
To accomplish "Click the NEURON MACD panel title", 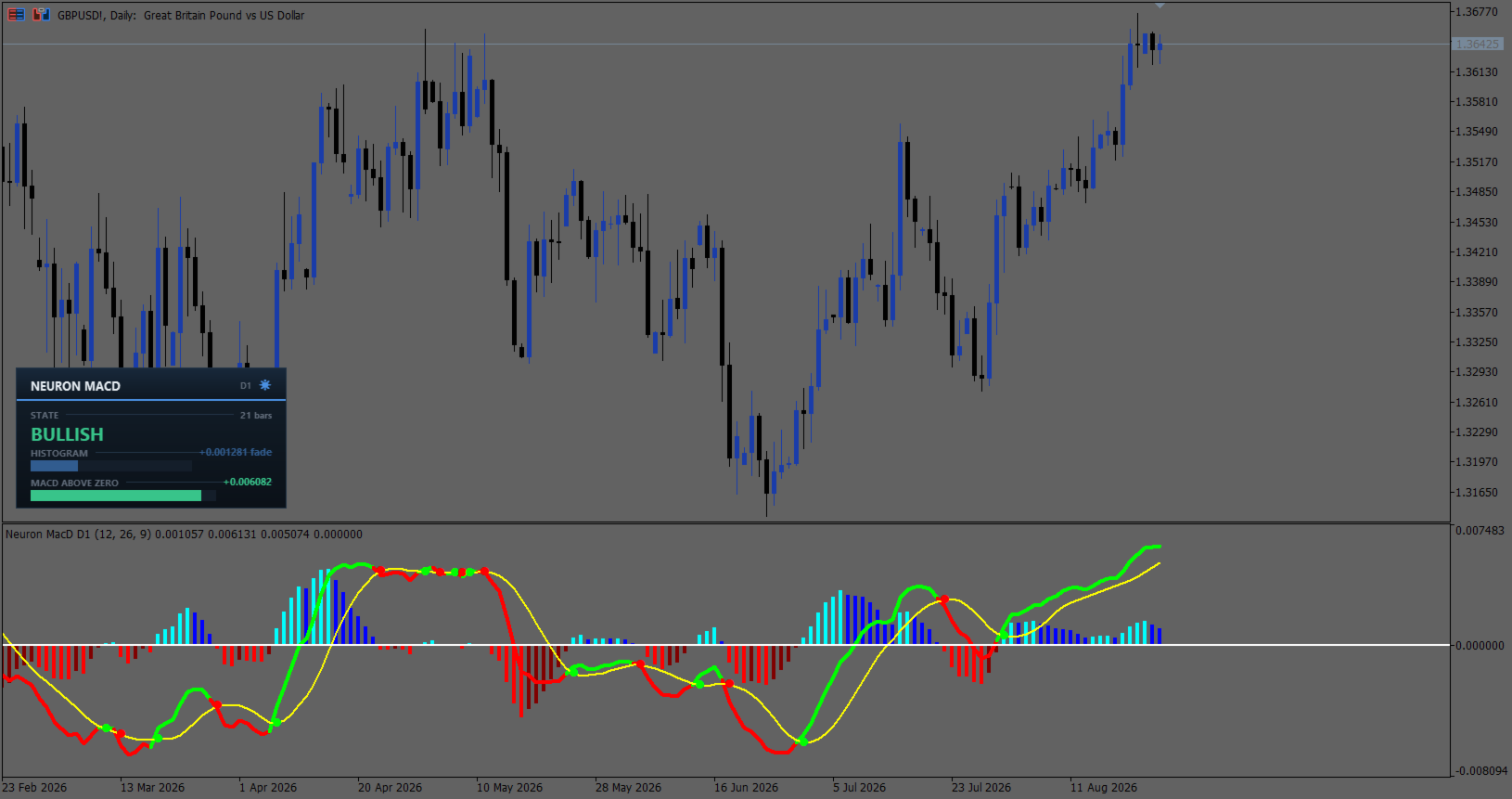I will tap(75, 386).
